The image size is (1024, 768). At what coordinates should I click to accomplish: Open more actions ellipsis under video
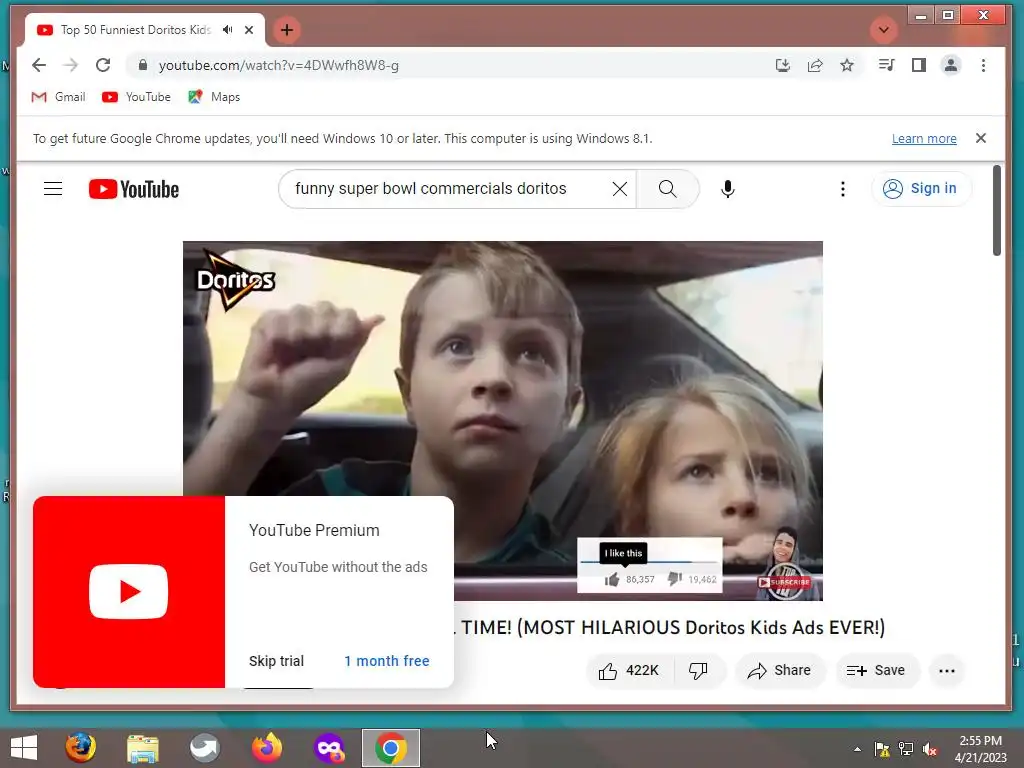pos(946,671)
